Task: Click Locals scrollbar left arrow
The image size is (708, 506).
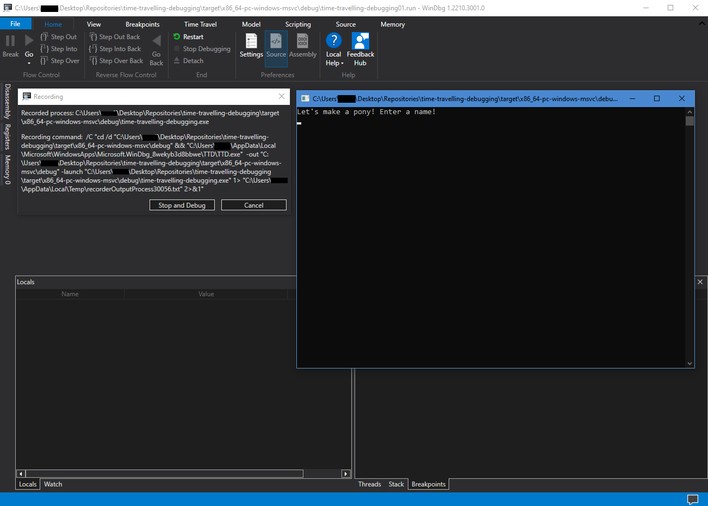Action: 21,474
